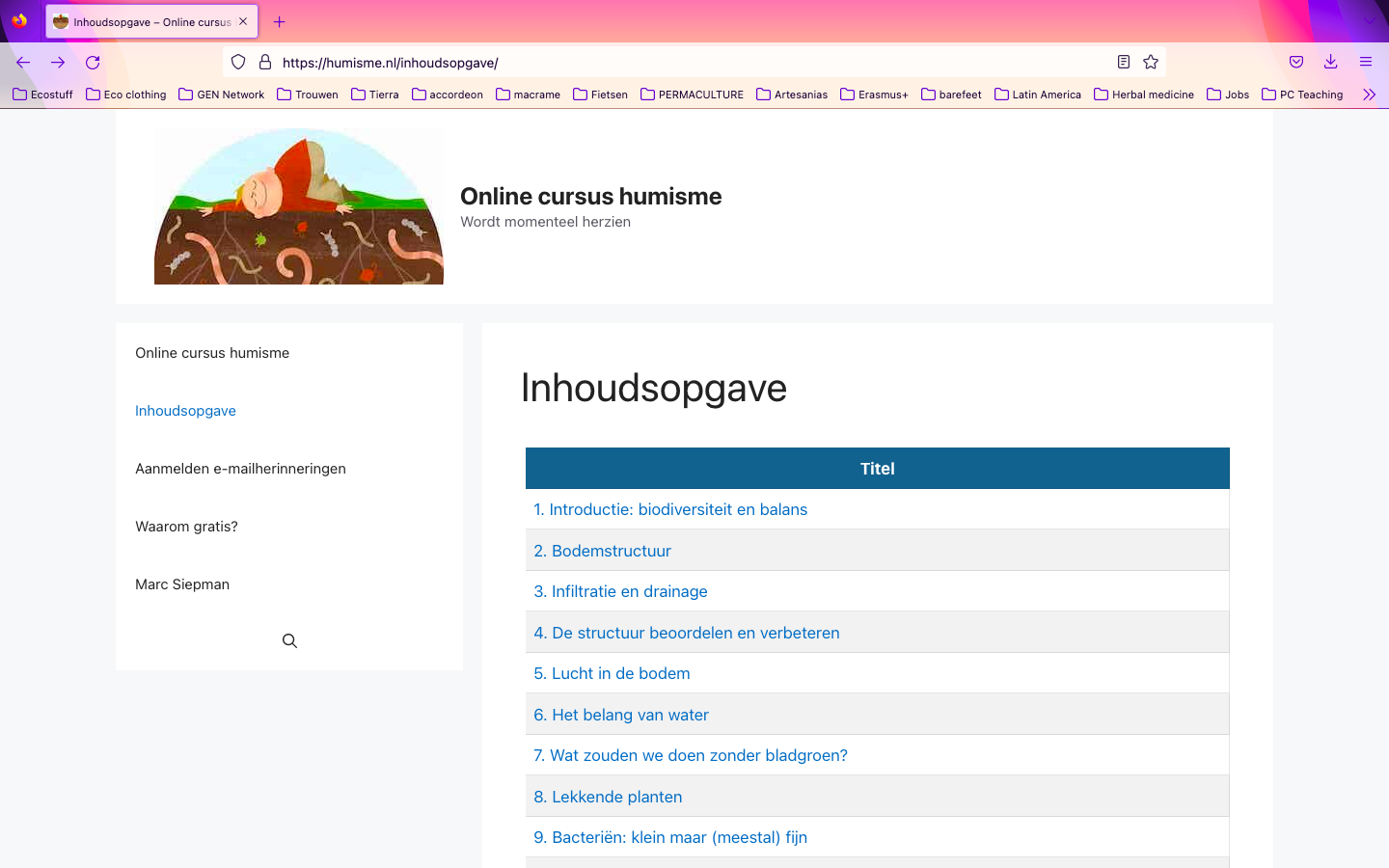The height and width of the screenshot is (868, 1389).
Task: Close the Inhoudsopgave tab
Action: click(243, 21)
